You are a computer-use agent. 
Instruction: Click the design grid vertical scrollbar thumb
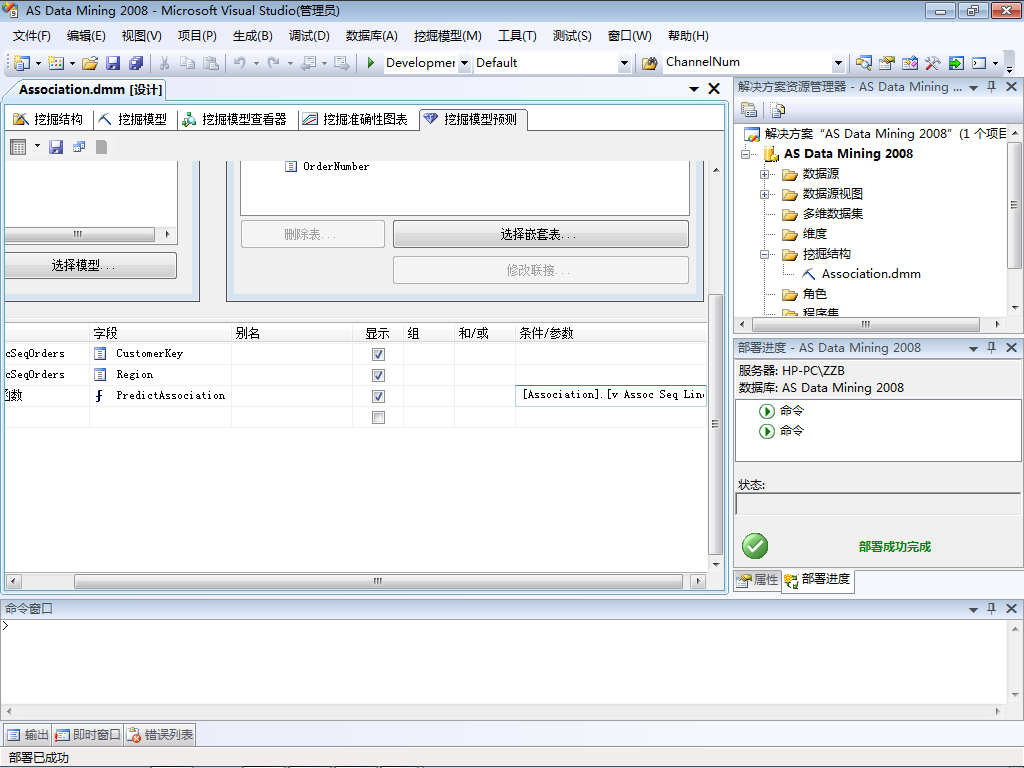715,424
